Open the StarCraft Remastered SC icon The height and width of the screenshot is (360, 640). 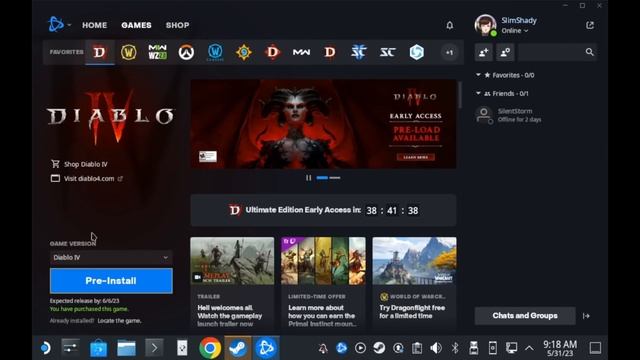[388, 52]
